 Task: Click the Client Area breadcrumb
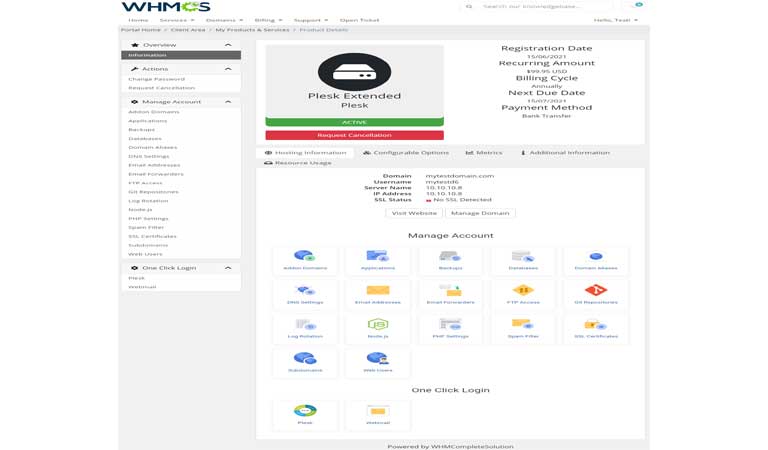click(188, 30)
